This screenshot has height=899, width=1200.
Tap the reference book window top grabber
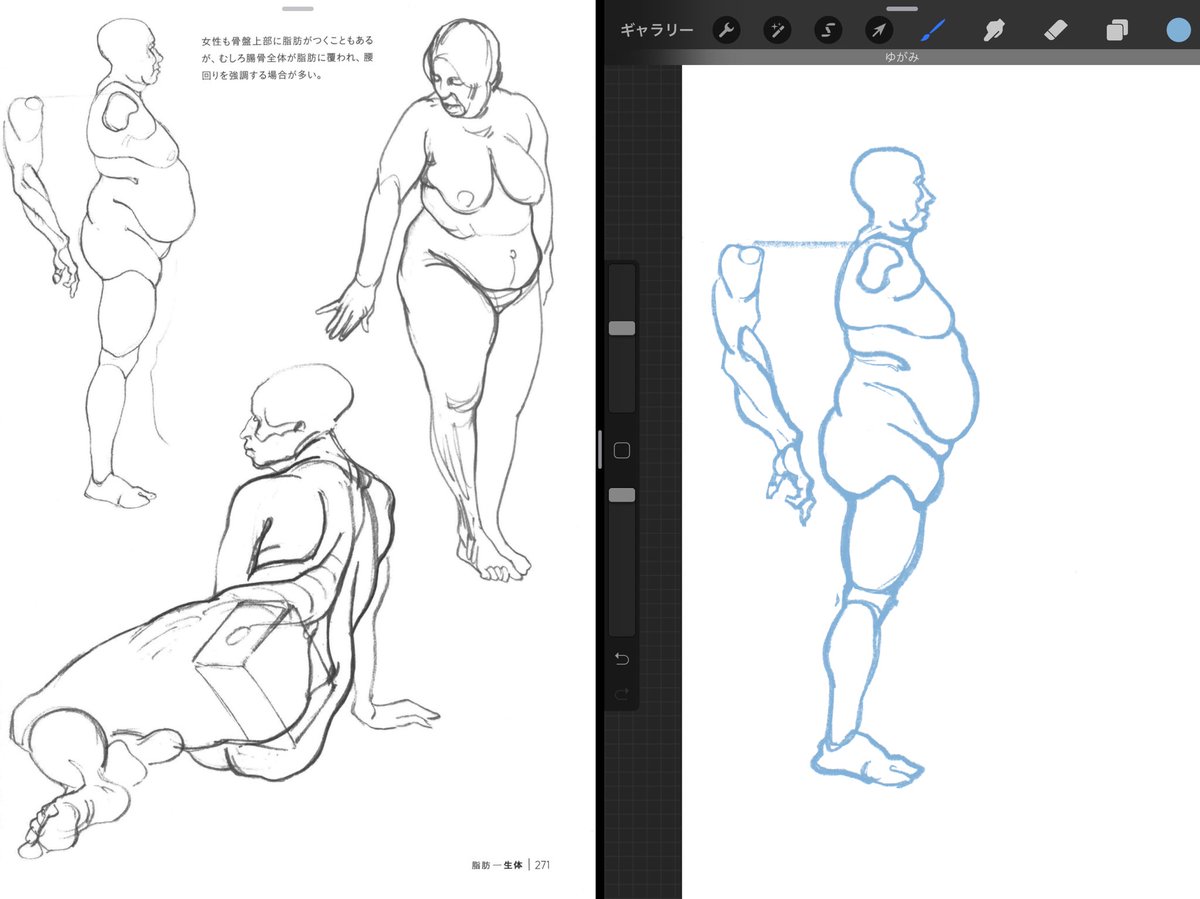tap(298, 8)
